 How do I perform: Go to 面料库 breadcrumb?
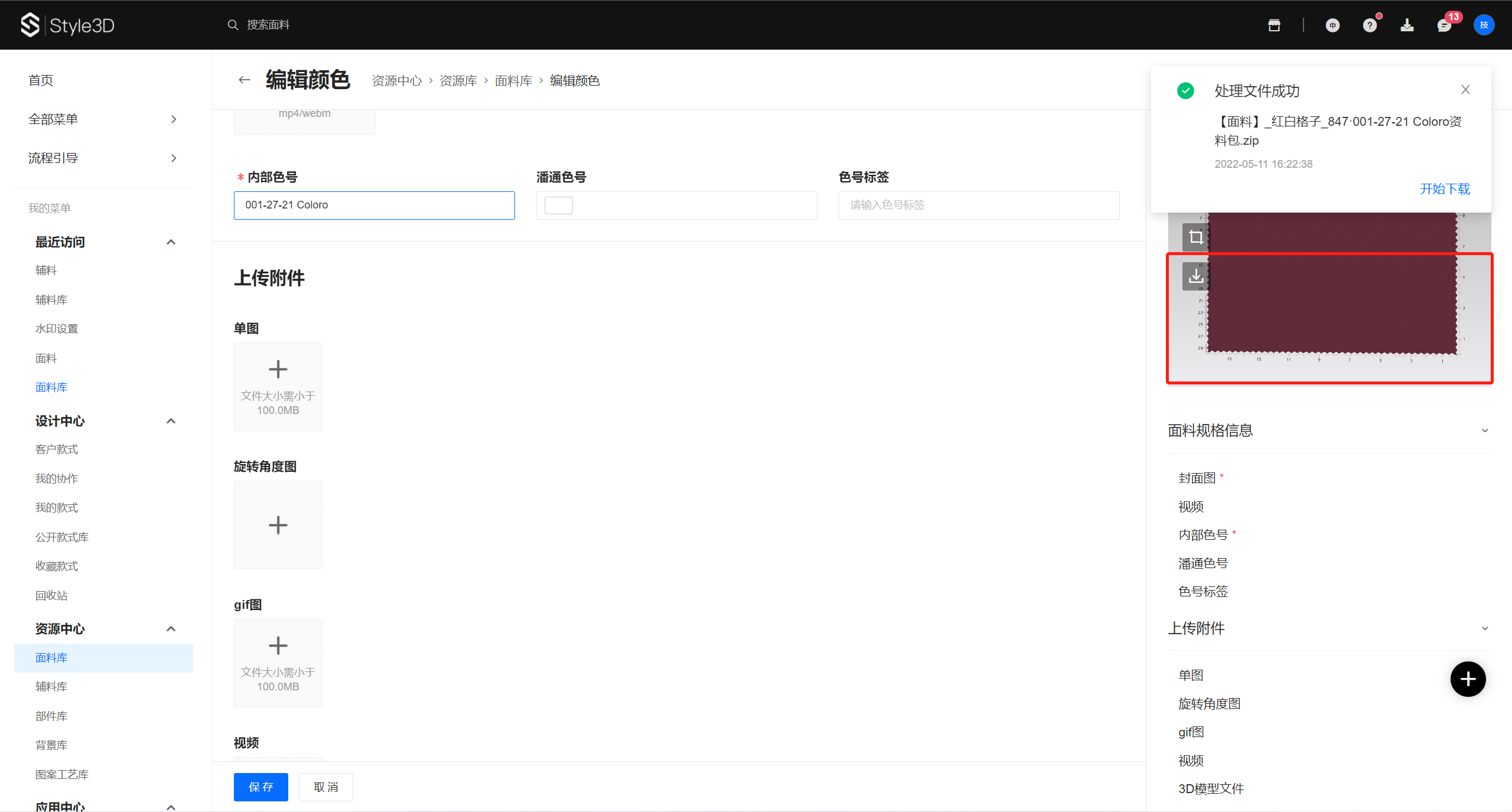(x=513, y=81)
